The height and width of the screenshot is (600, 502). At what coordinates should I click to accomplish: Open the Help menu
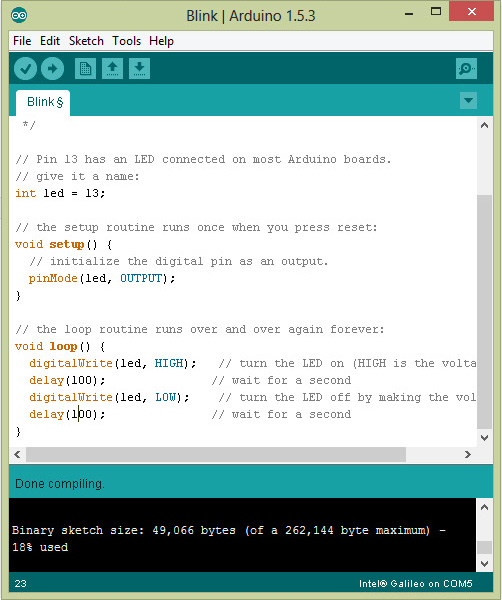click(x=161, y=41)
